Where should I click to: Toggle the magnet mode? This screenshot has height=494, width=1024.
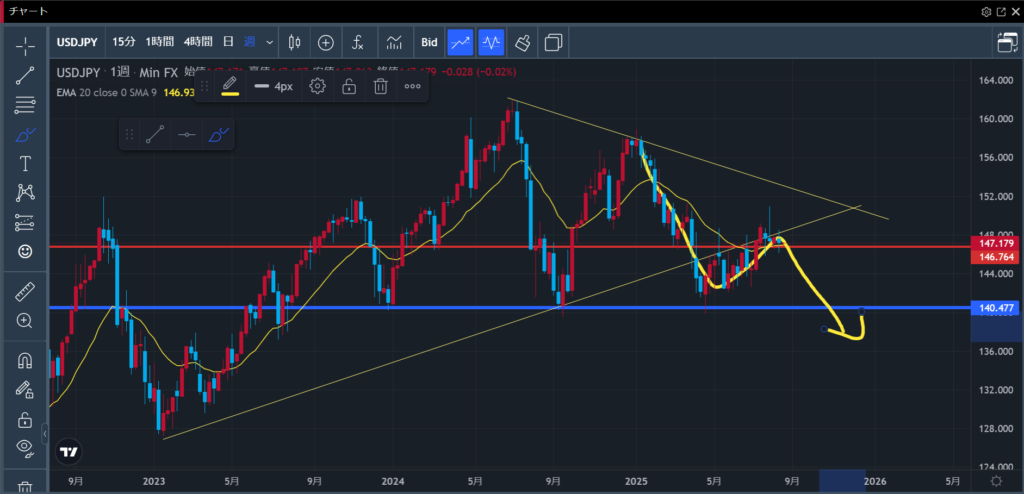[x=25, y=361]
